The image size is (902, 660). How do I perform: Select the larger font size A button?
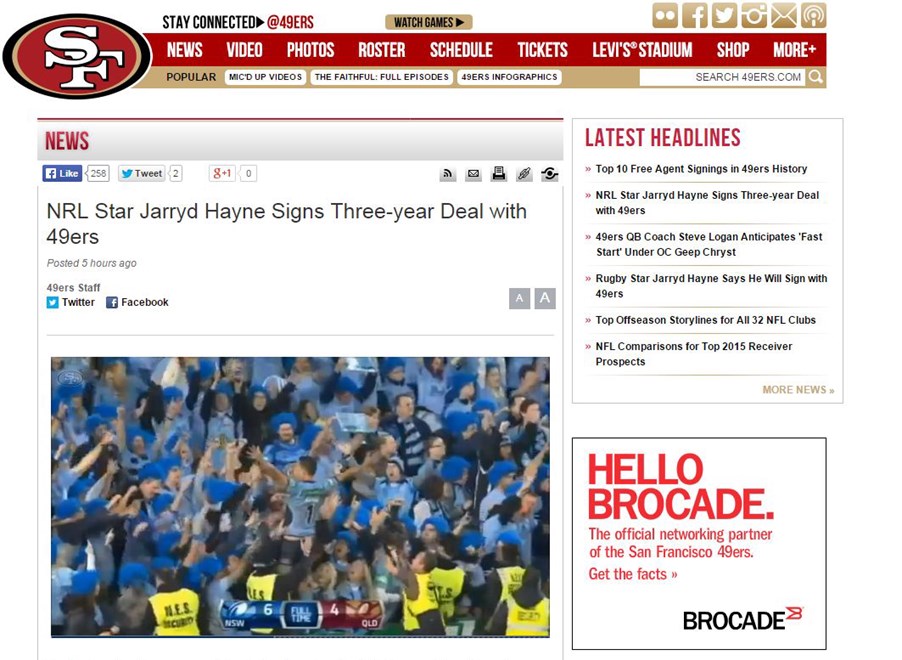pos(545,298)
